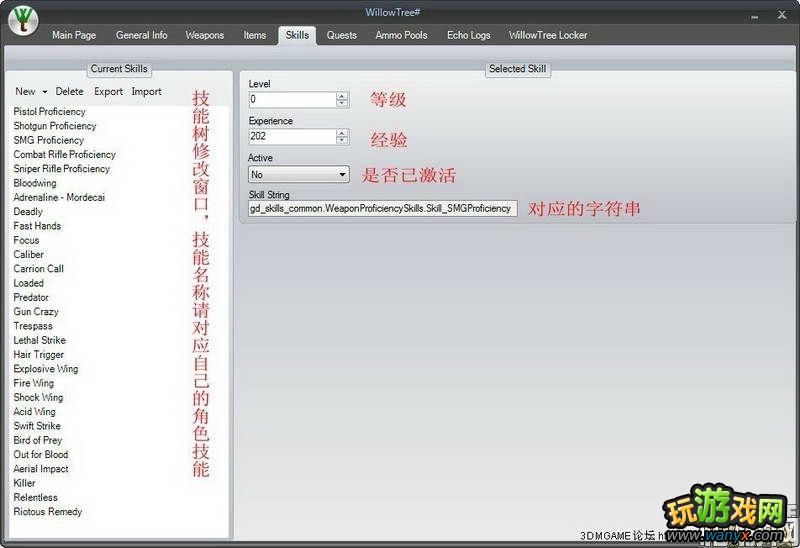Select the Focus skill
Viewport: 800px width, 548px height.
[x=26, y=240]
